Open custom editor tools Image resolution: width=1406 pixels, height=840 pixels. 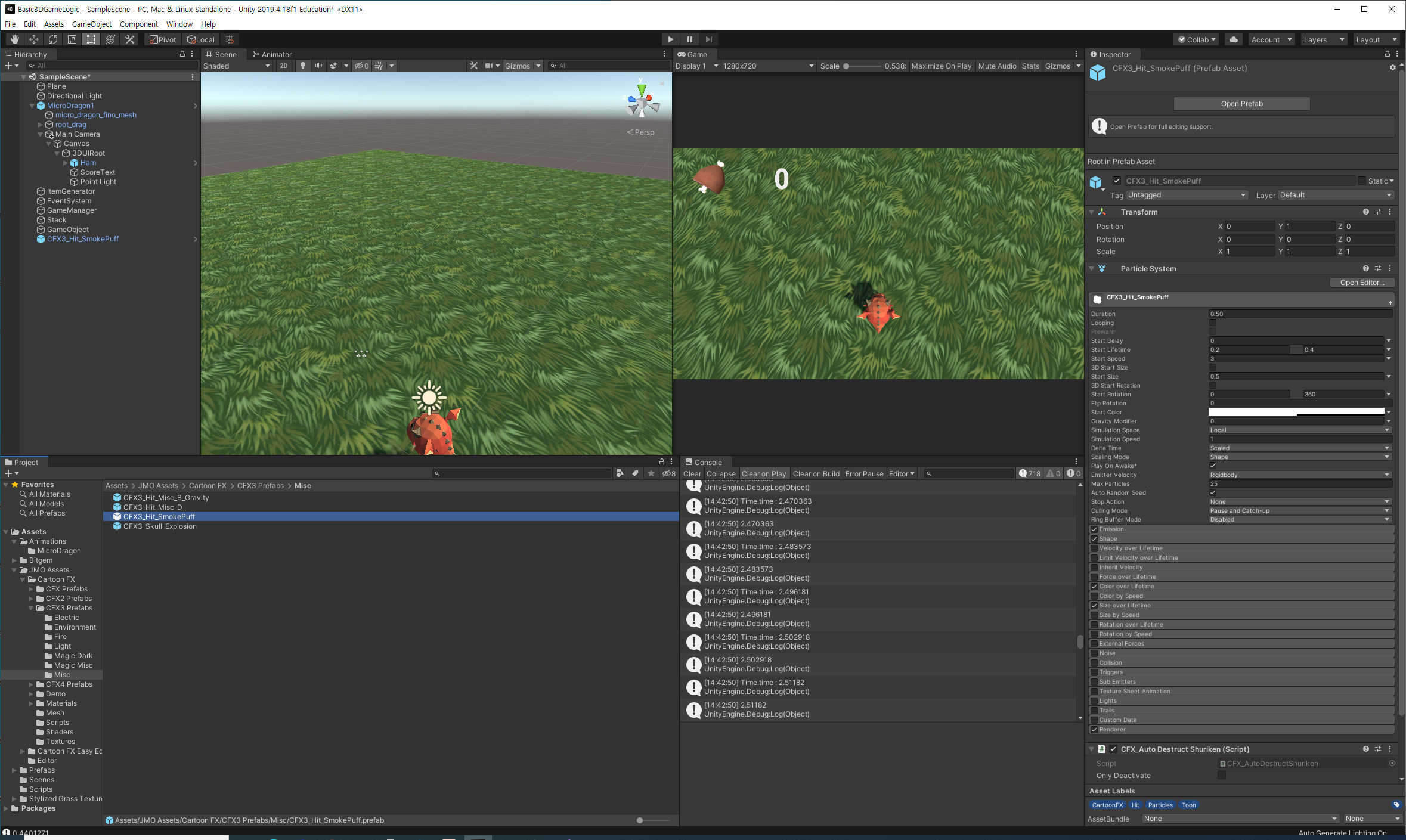click(129, 39)
